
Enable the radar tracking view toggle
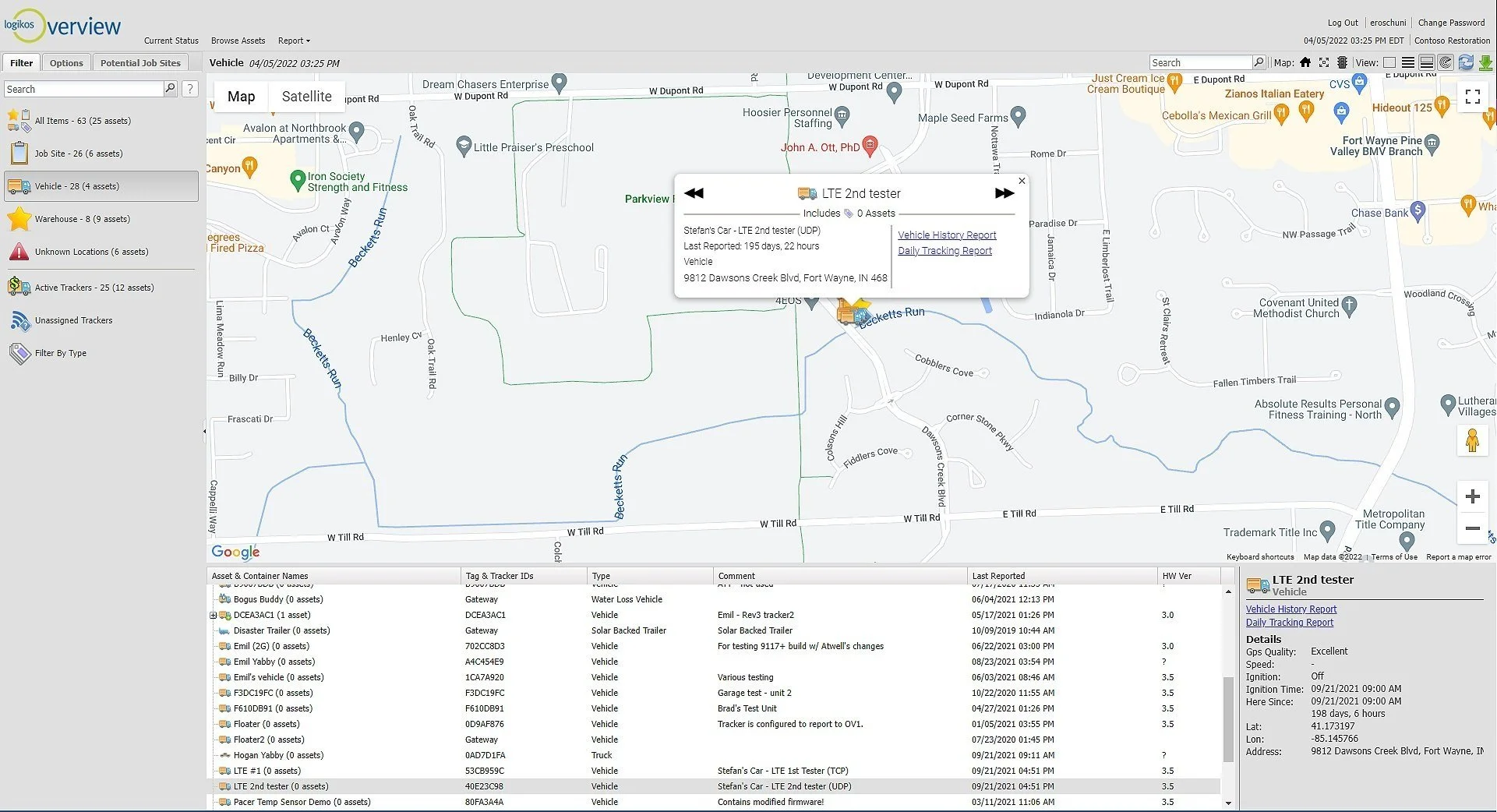1447,62
